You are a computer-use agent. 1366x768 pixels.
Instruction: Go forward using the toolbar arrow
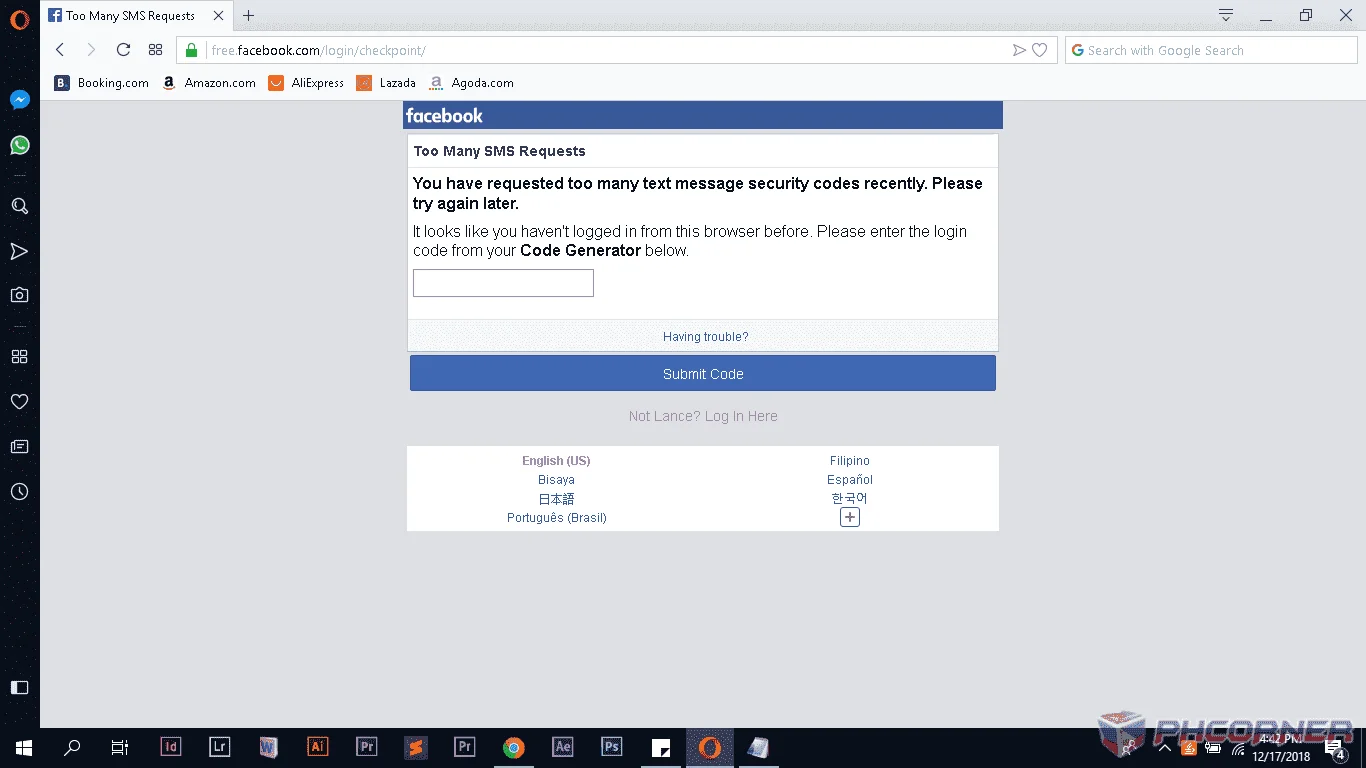point(91,50)
